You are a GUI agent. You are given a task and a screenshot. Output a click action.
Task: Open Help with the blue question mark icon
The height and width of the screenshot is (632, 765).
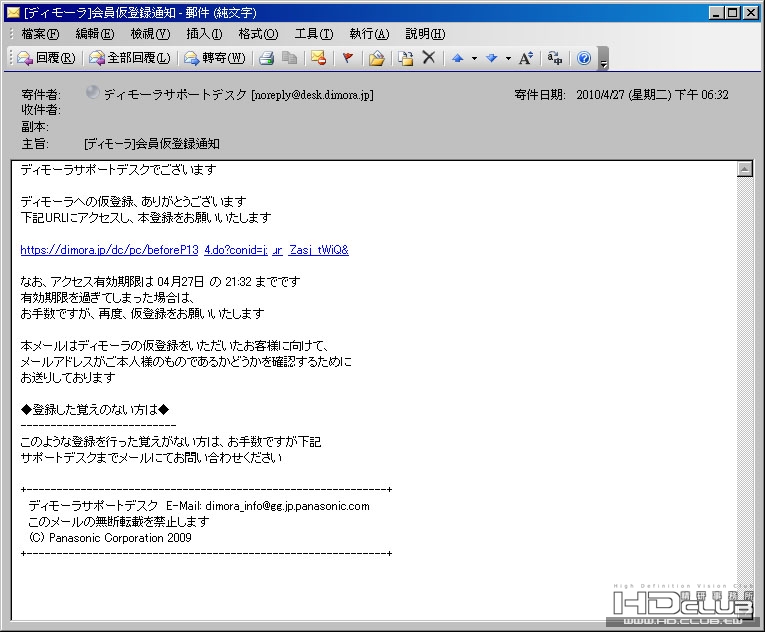click(x=584, y=58)
